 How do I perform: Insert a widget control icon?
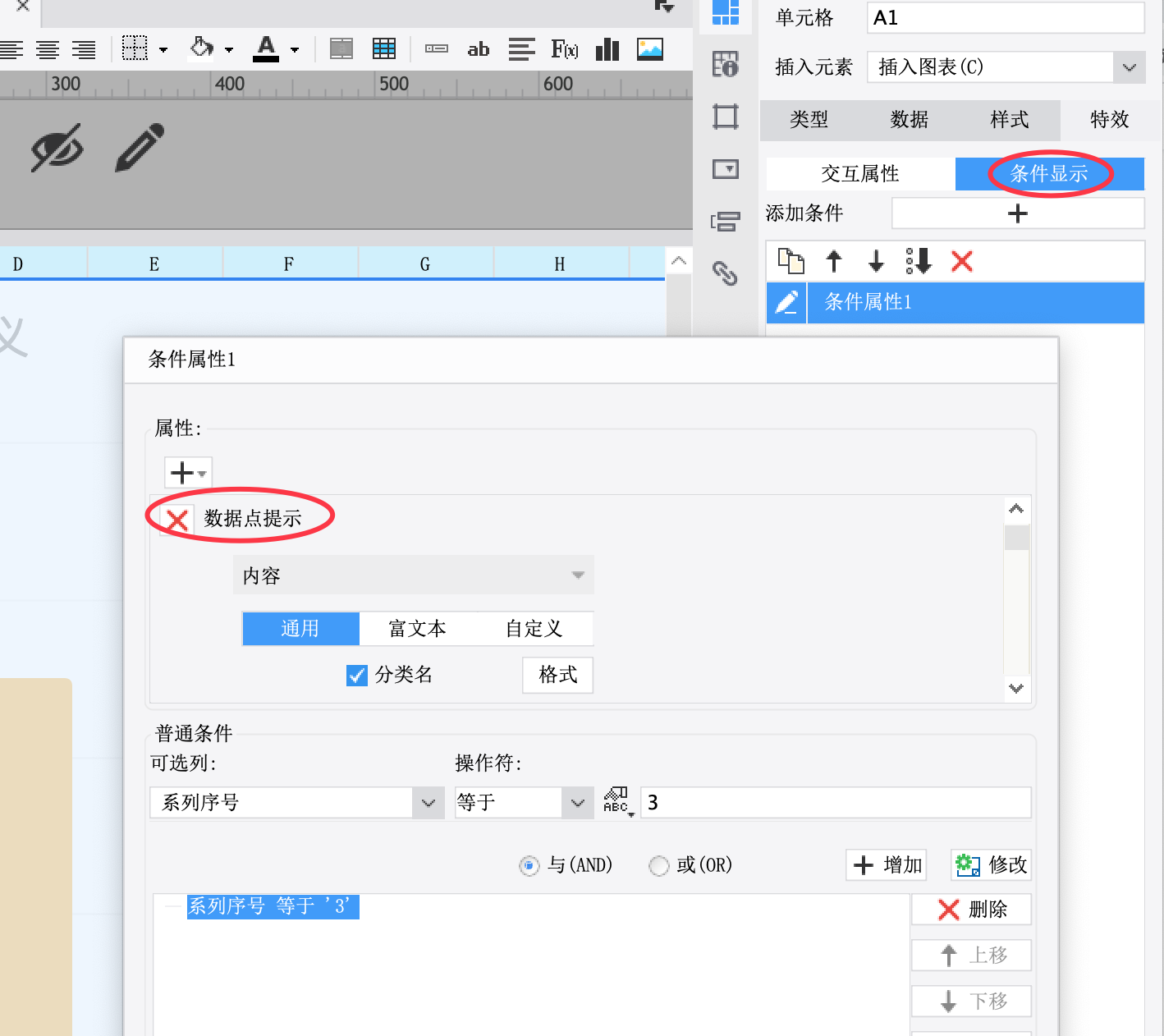click(437, 49)
